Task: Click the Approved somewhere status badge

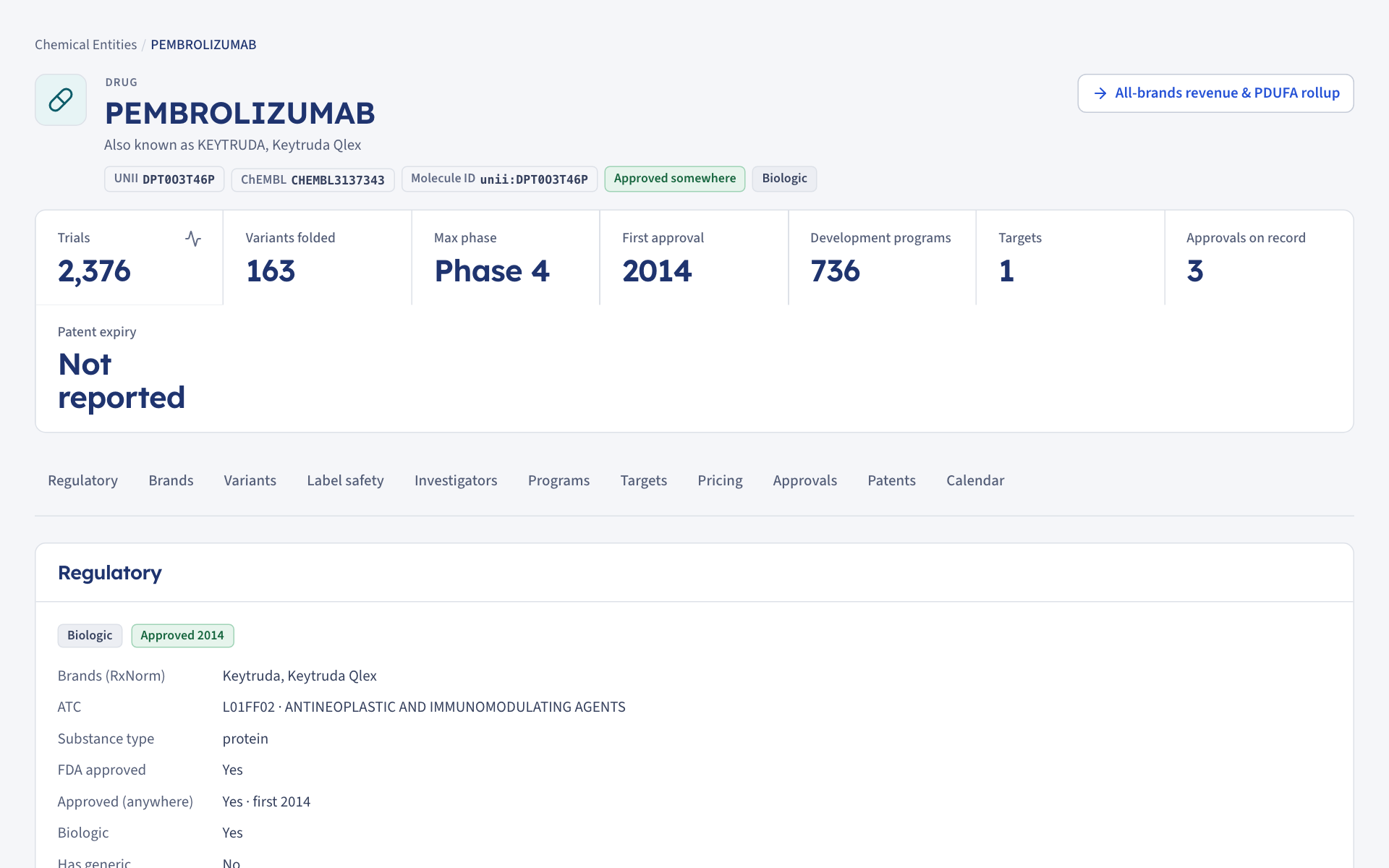Action: pyautogui.click(x=674, y=179)
